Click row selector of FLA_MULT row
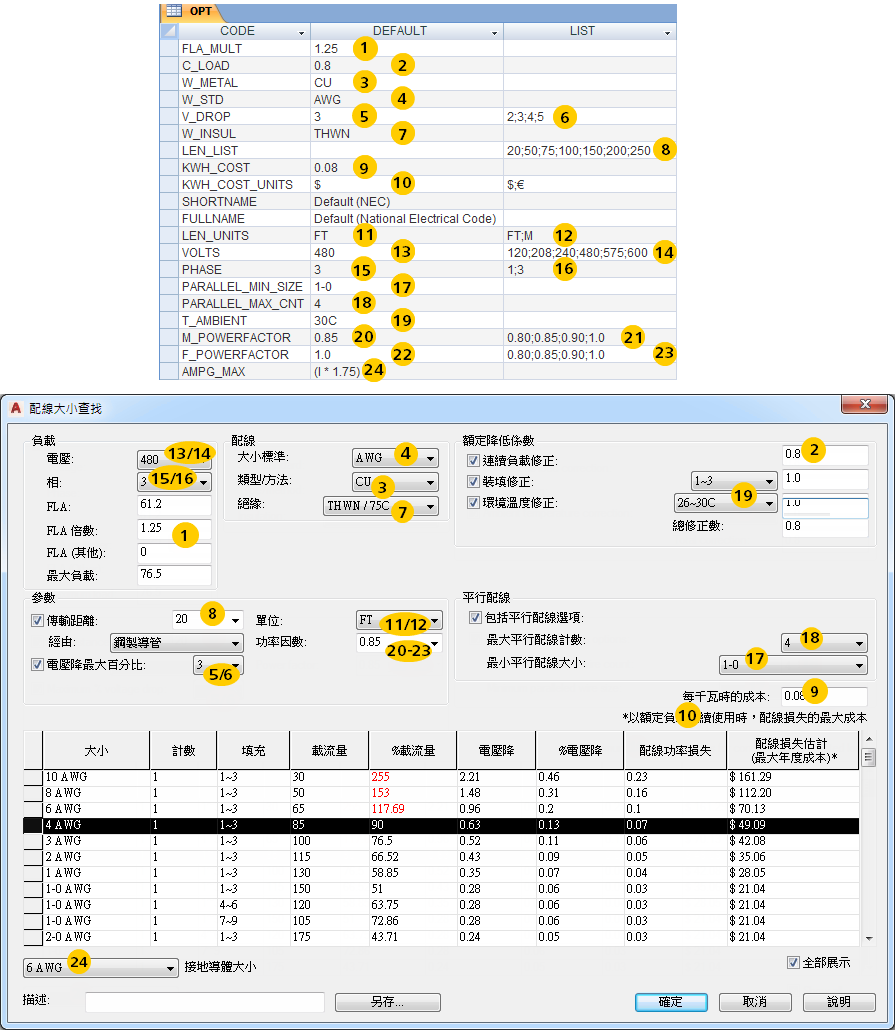Viewport: 895px width, 1031px height. [x=169, y=49]
